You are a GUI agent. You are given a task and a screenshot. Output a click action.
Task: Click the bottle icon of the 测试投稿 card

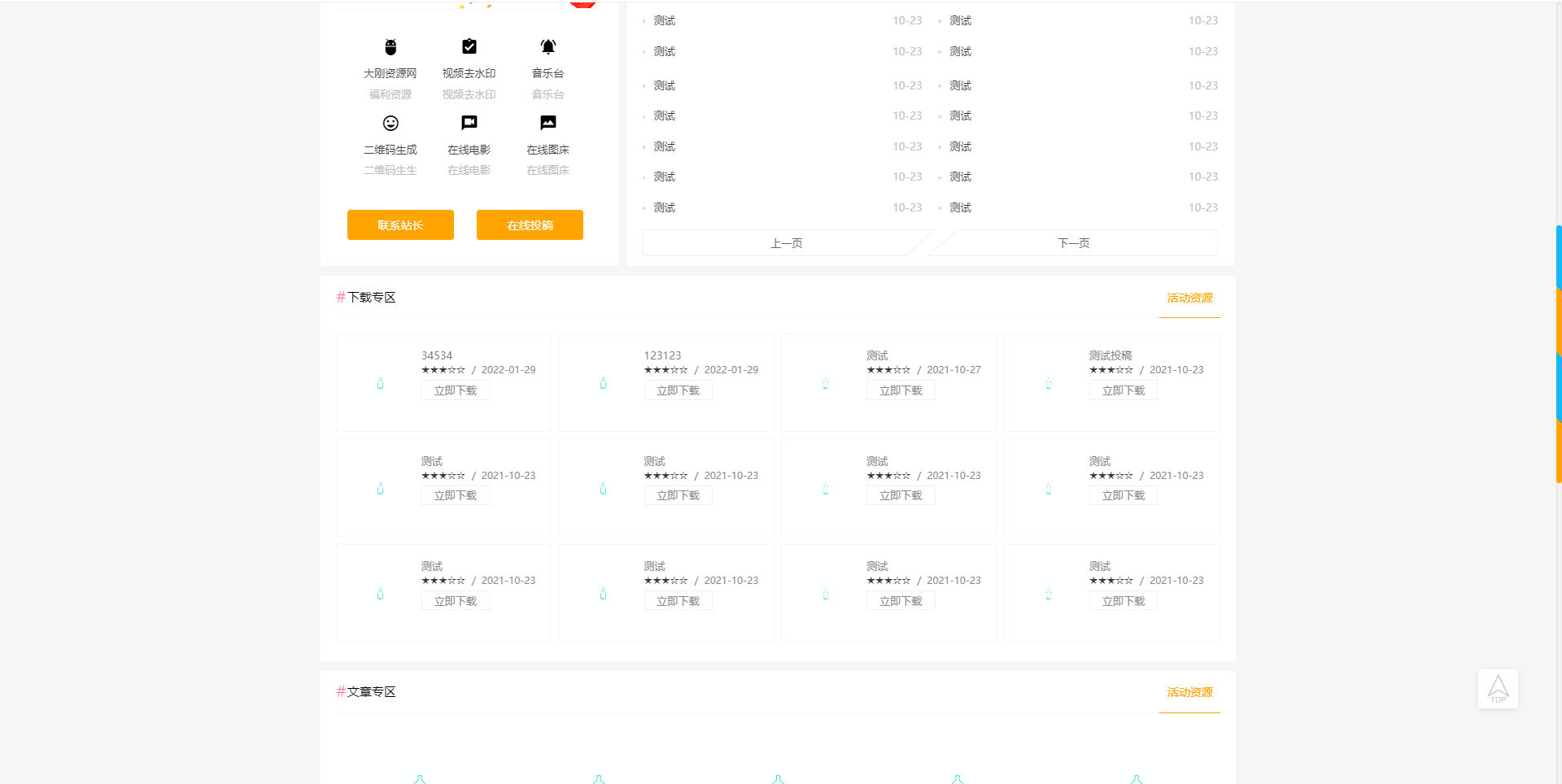pos(1049,383)
